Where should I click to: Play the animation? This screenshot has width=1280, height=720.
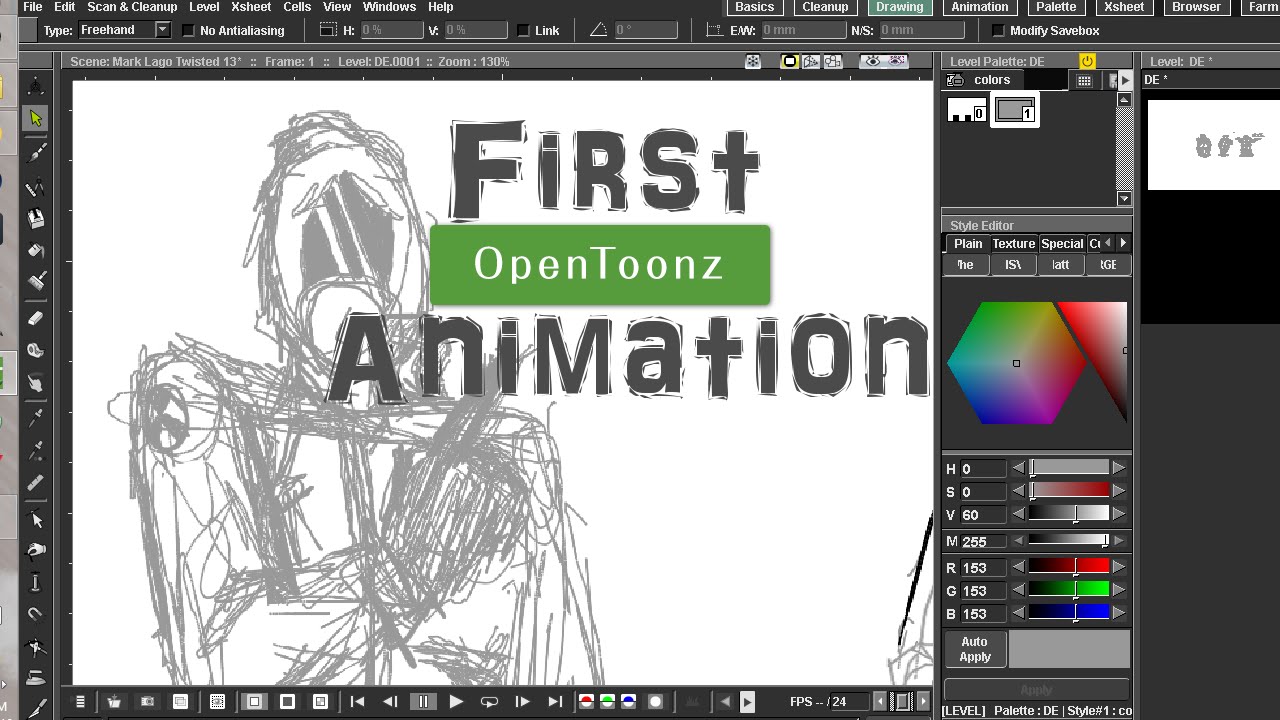point(456,702)
